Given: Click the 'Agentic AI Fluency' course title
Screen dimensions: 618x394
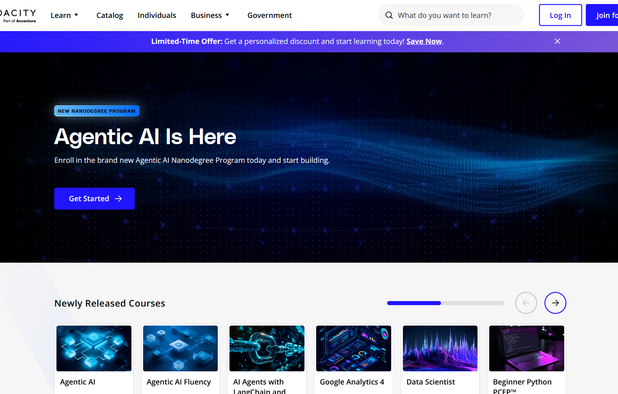Looking at the screenshot, I should click(179, 382).
